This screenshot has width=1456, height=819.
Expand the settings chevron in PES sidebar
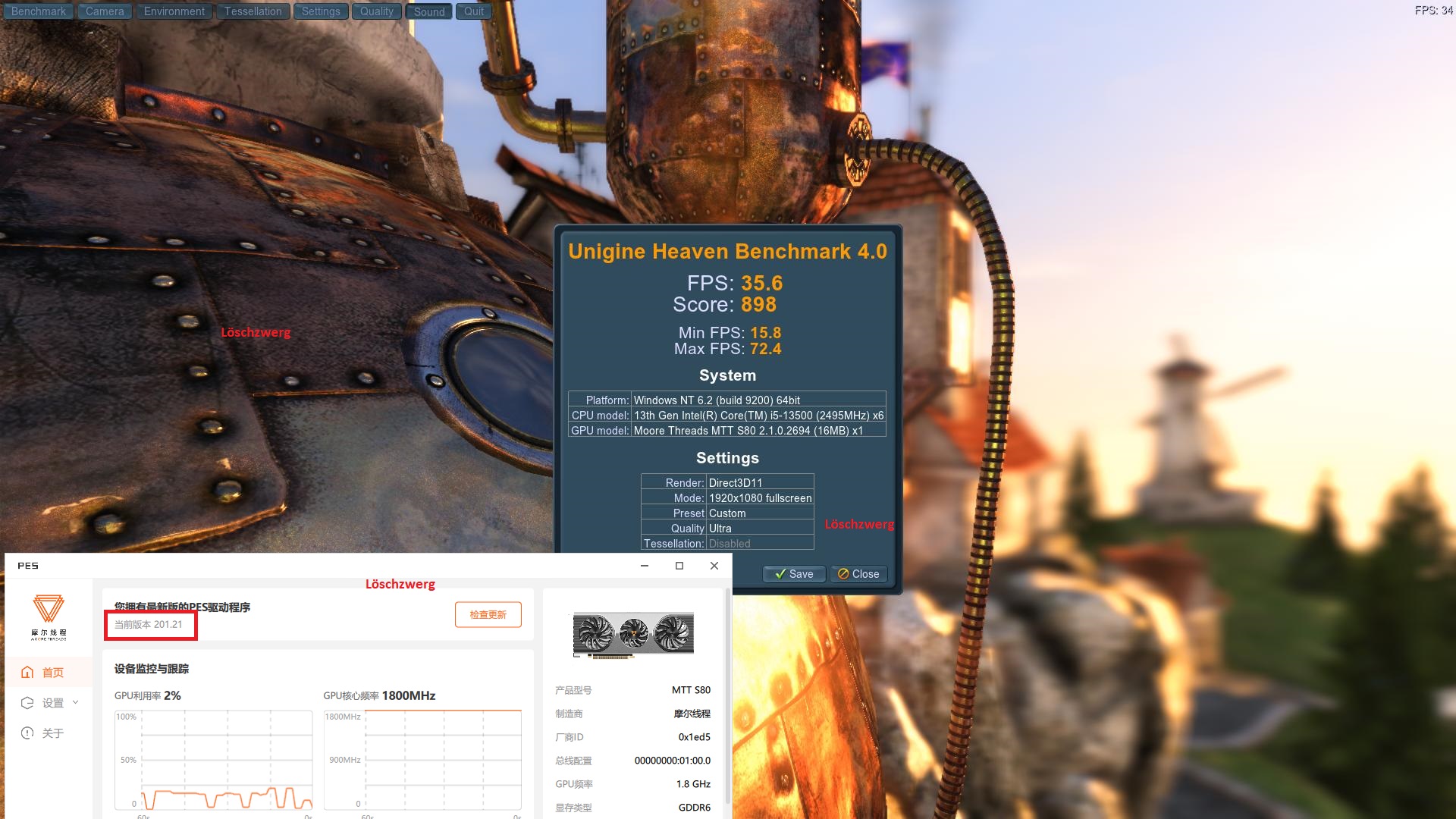point(75,702)
